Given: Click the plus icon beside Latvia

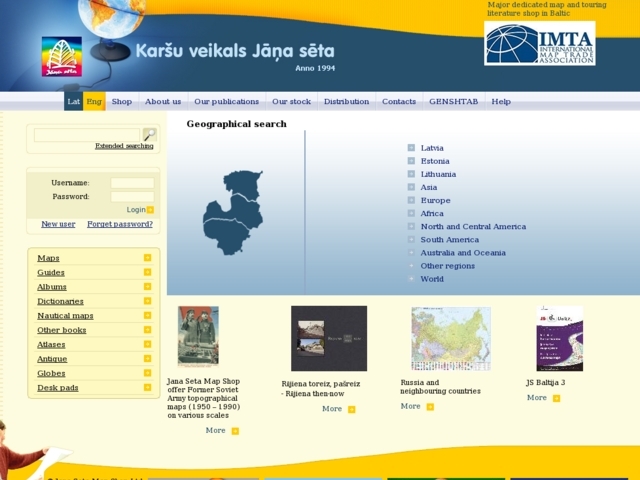Looking at the screenshot, I should 411,148.
